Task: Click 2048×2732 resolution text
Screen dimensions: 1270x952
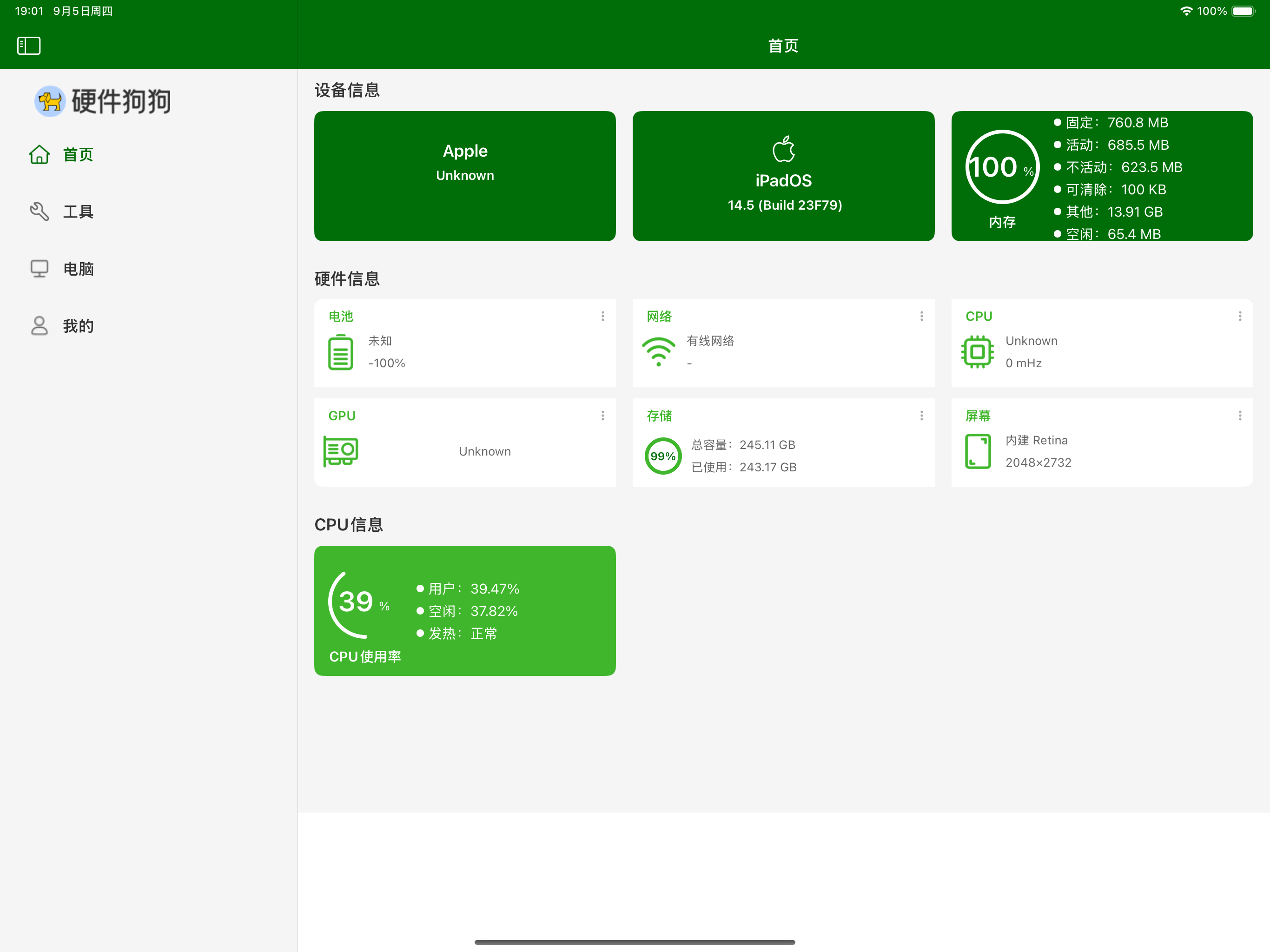Action: [x=1038, y=463]
